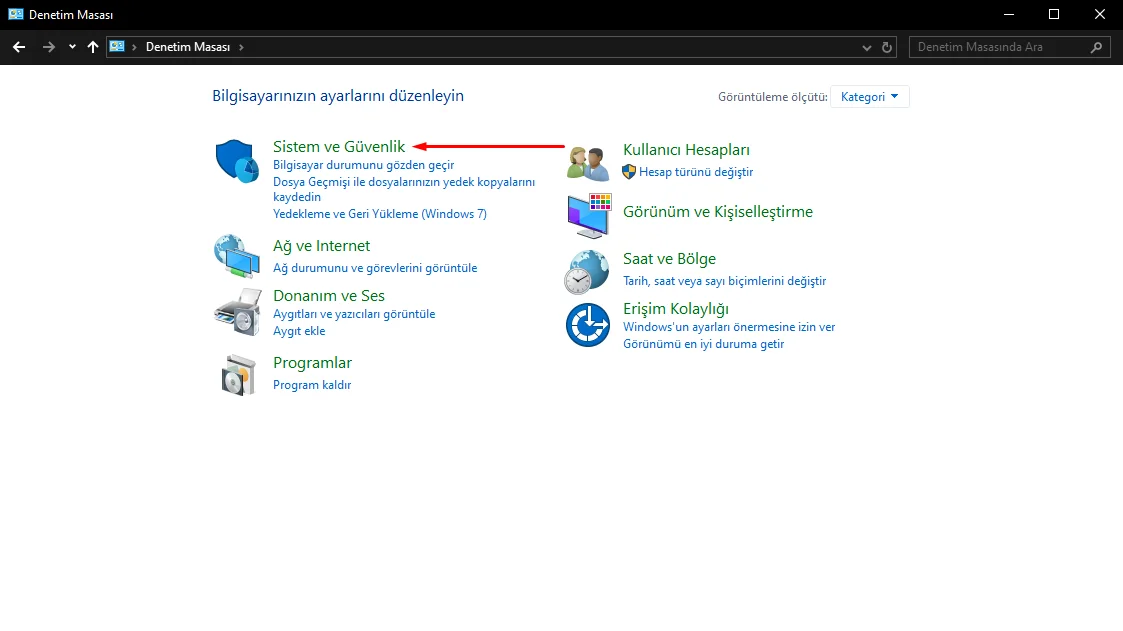Open the Erişim Kolaylığı icon
This screenshot has width=1123, height=631.
tap(588, 324)
